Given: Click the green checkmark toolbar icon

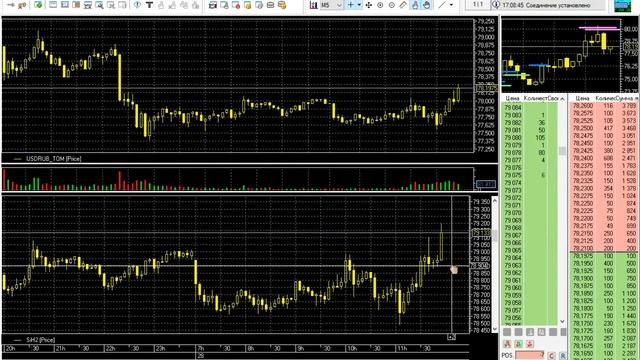Looking at the screenshot, I should (x=38, y=5).
